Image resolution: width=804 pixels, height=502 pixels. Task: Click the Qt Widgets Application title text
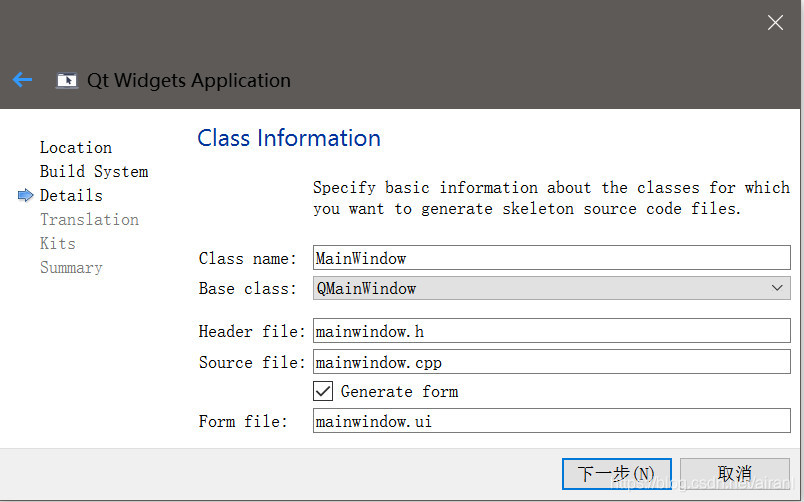(x=189, y=81)
